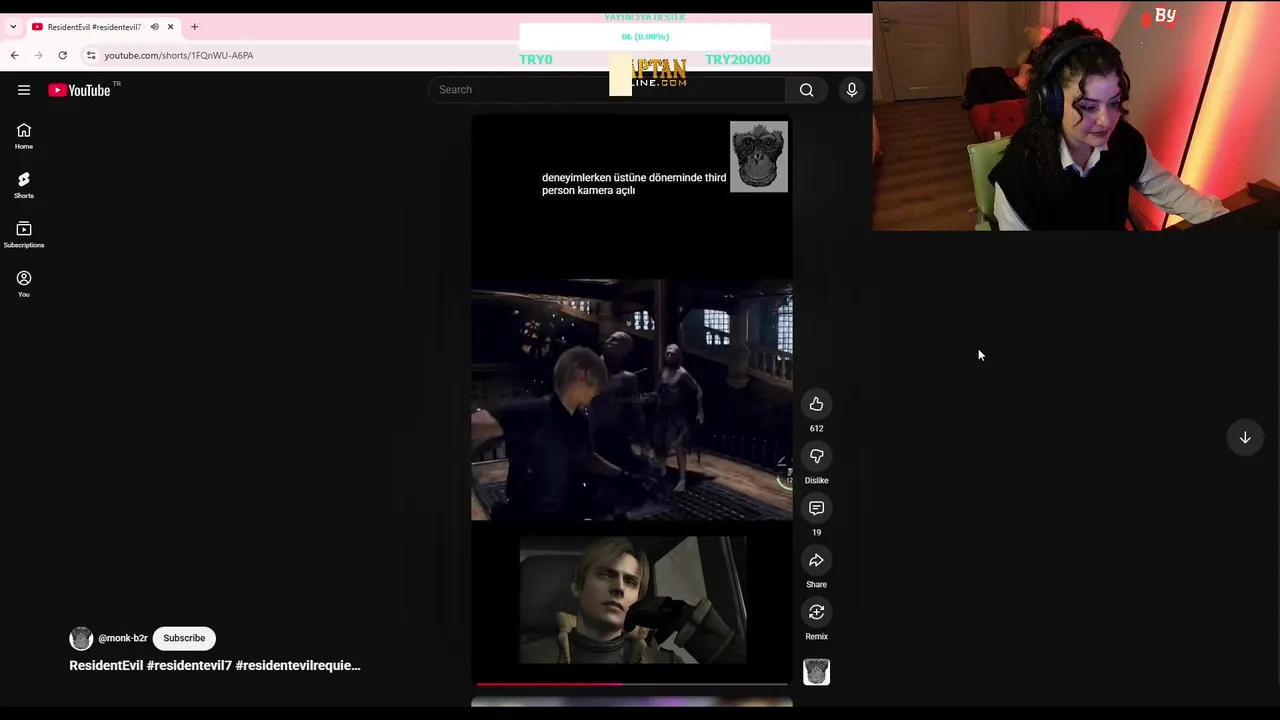Screen dimensions: 1280x720
Task: Like the Short with thumbs up
Action: coord(816,404)
